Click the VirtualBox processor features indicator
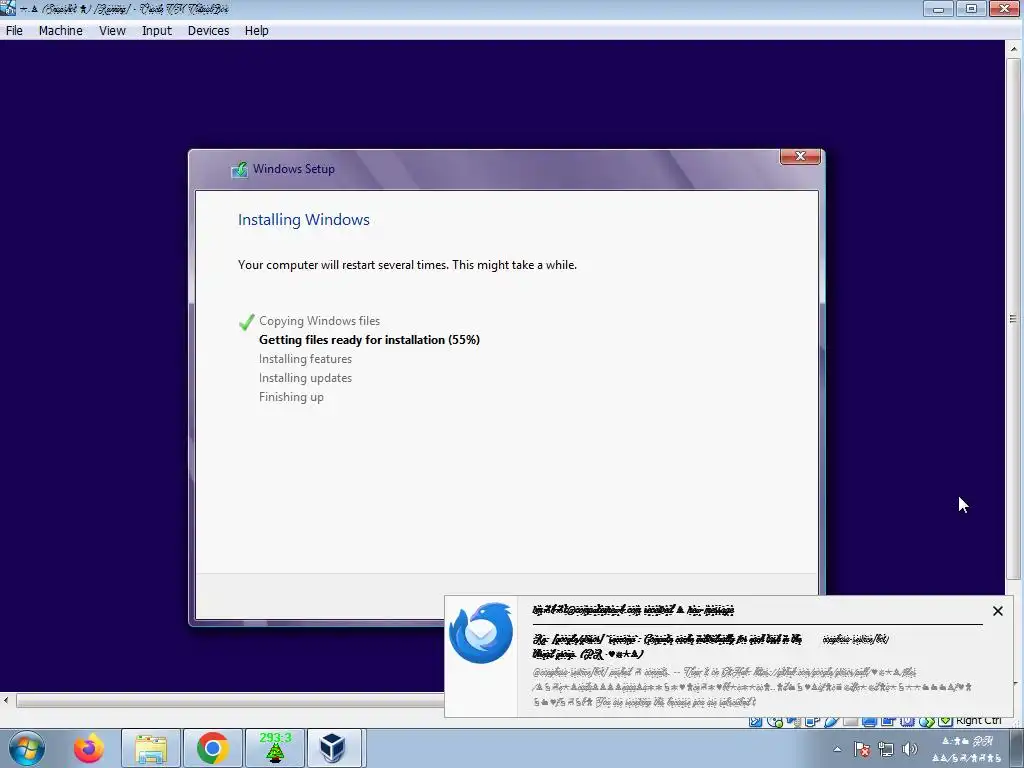The image size is (1024, 768). pos(907,720)
